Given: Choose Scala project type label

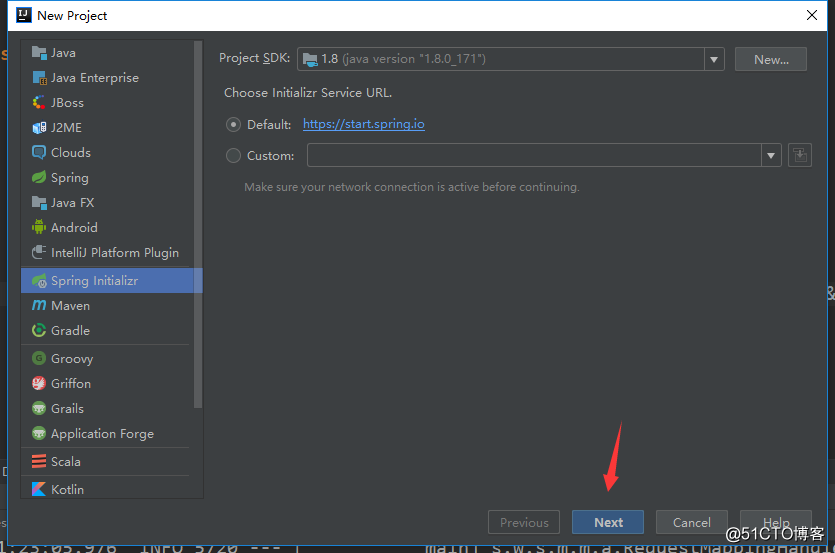Looking at the screenshot, I should pos(66,461).
